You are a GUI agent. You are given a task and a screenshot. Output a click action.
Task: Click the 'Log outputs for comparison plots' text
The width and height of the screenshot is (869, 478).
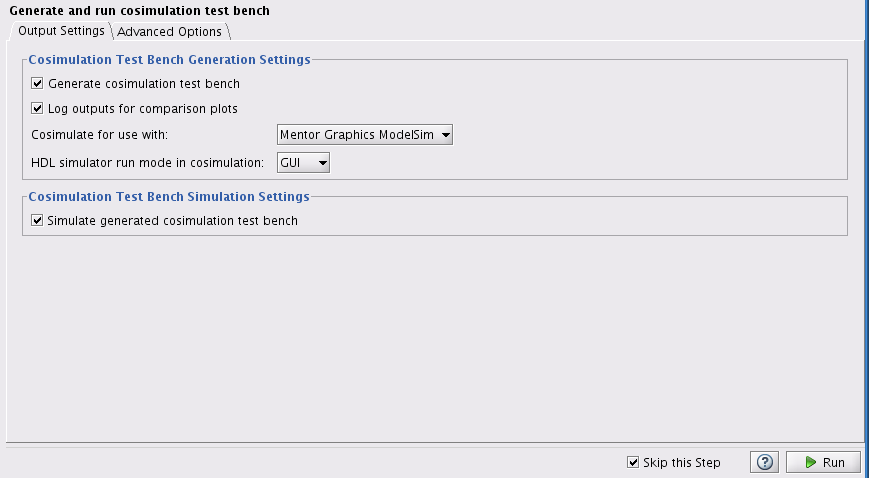(143, 108)
